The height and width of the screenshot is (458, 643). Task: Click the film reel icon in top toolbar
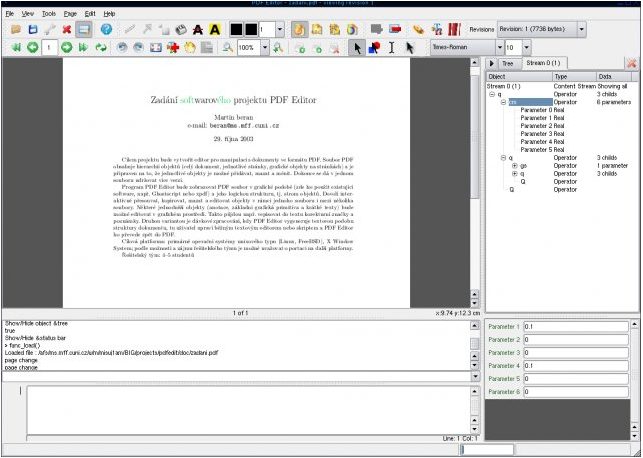181,30
